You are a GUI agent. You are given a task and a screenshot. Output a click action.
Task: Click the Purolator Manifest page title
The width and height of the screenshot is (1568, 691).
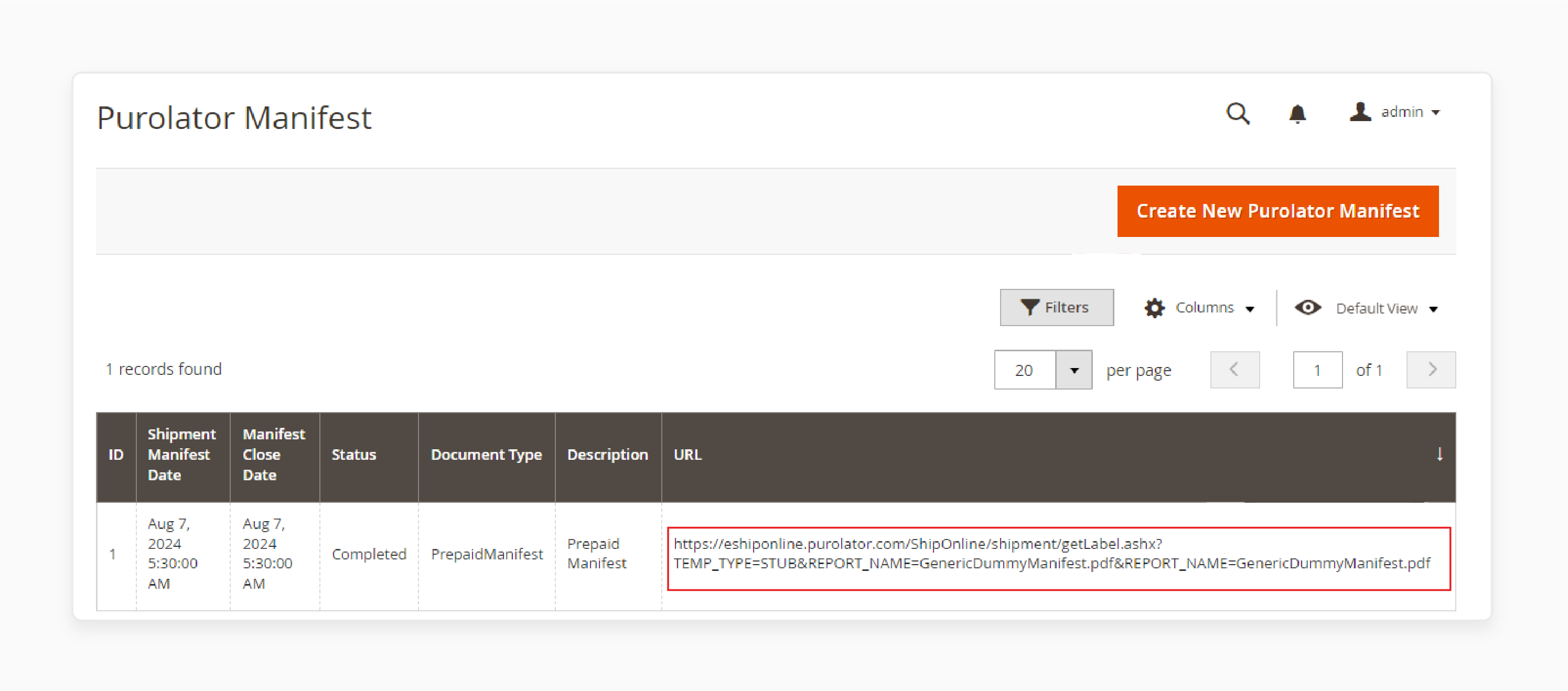234,117
